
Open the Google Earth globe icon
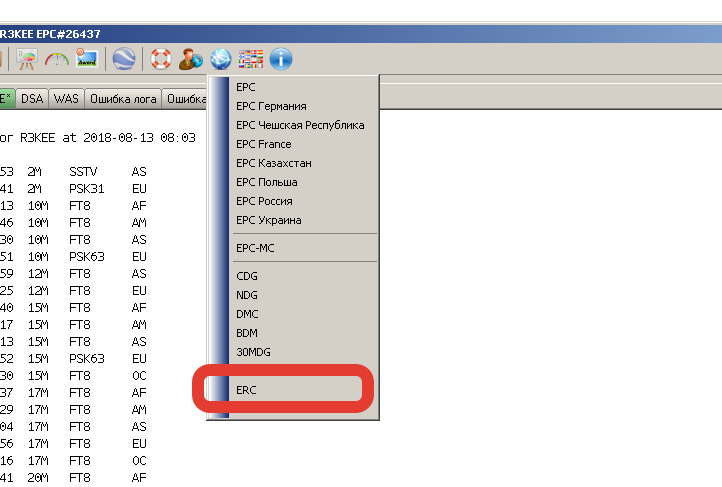tap(124, 59)
